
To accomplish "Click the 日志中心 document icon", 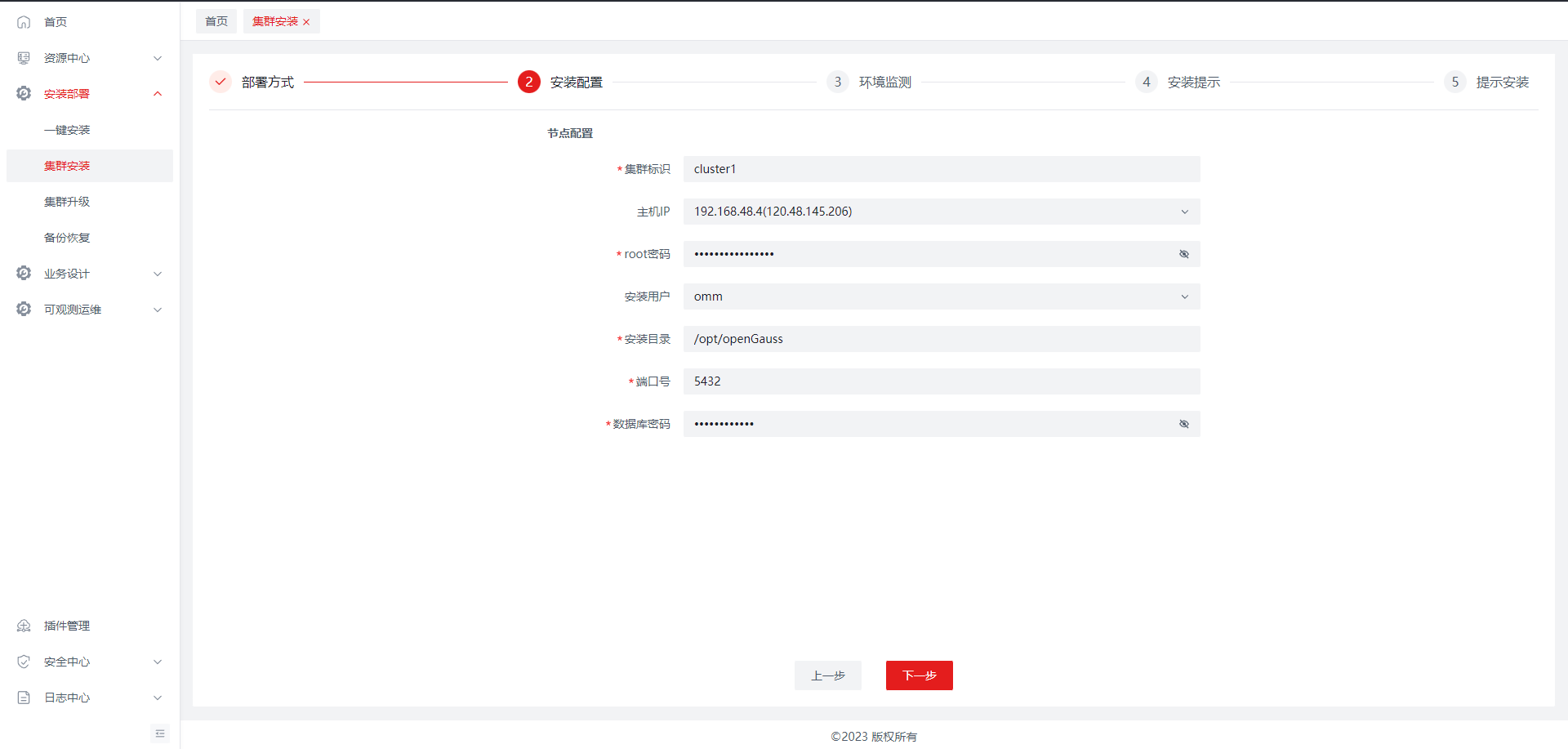I will [24, 698].
